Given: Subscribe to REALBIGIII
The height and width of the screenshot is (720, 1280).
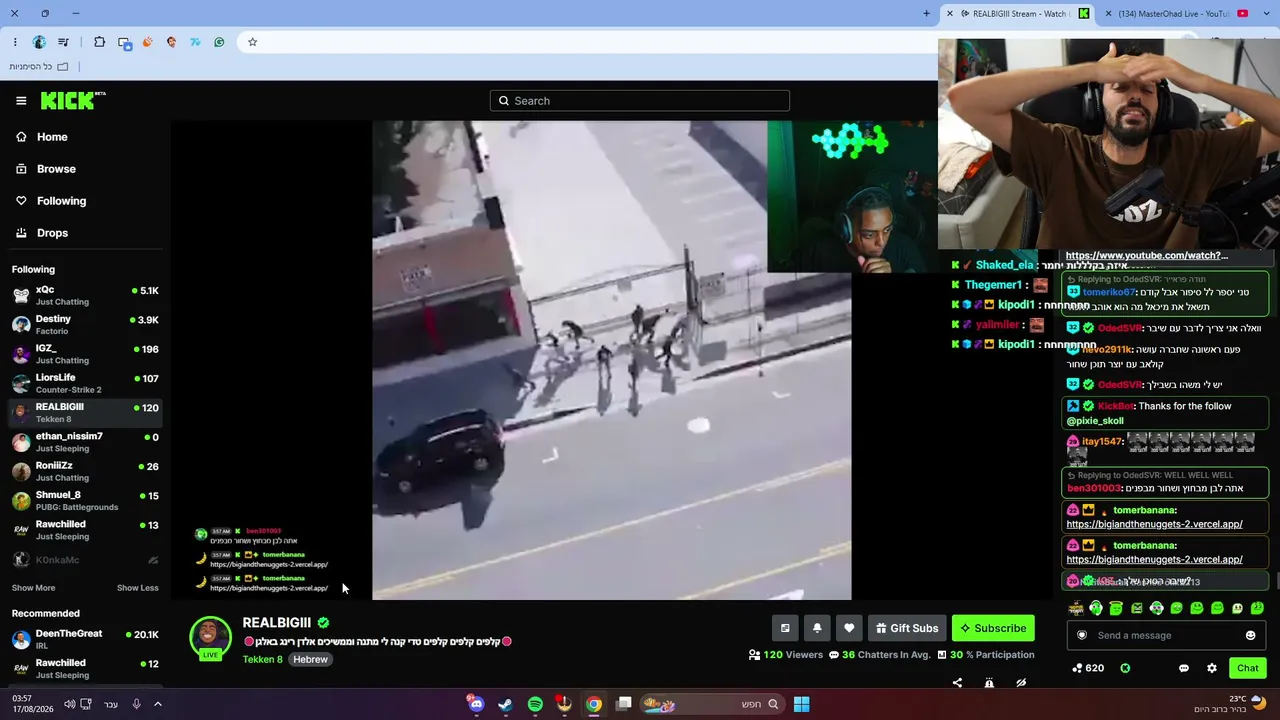Looking at the screenshot, I should 993,628.
